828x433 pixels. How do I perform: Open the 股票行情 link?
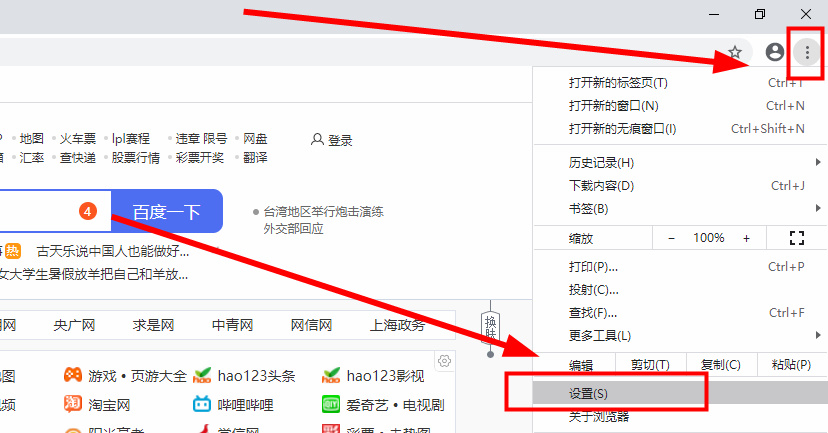(135, 157)
